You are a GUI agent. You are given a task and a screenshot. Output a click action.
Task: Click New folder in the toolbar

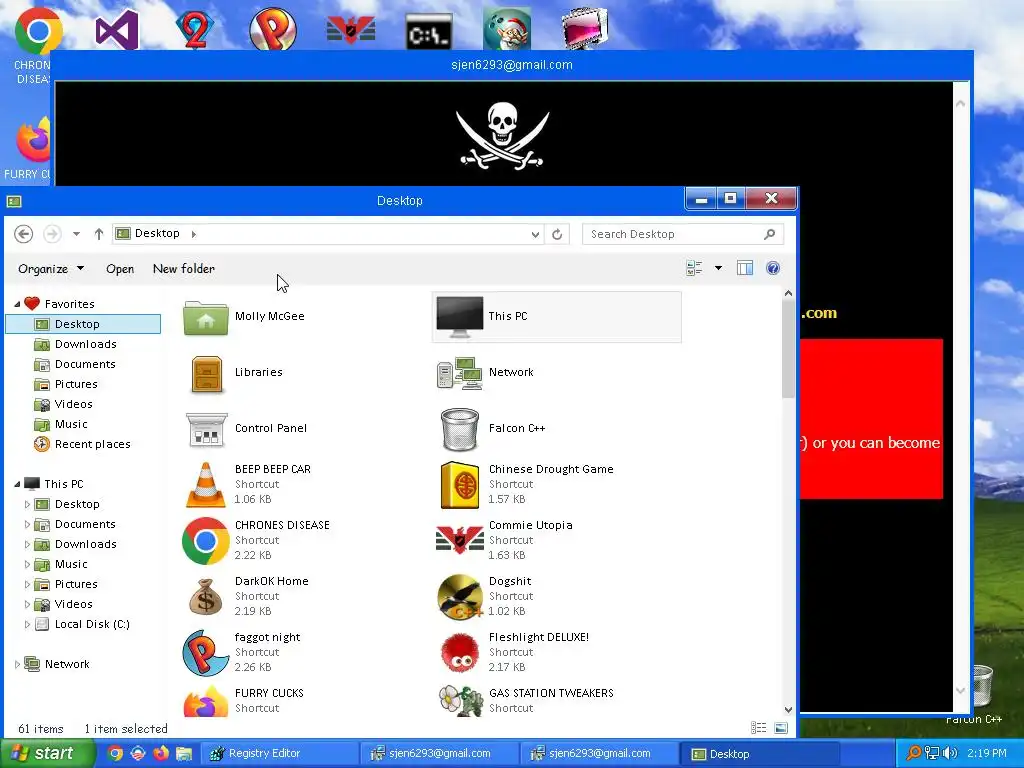click(x=184, y=268)
